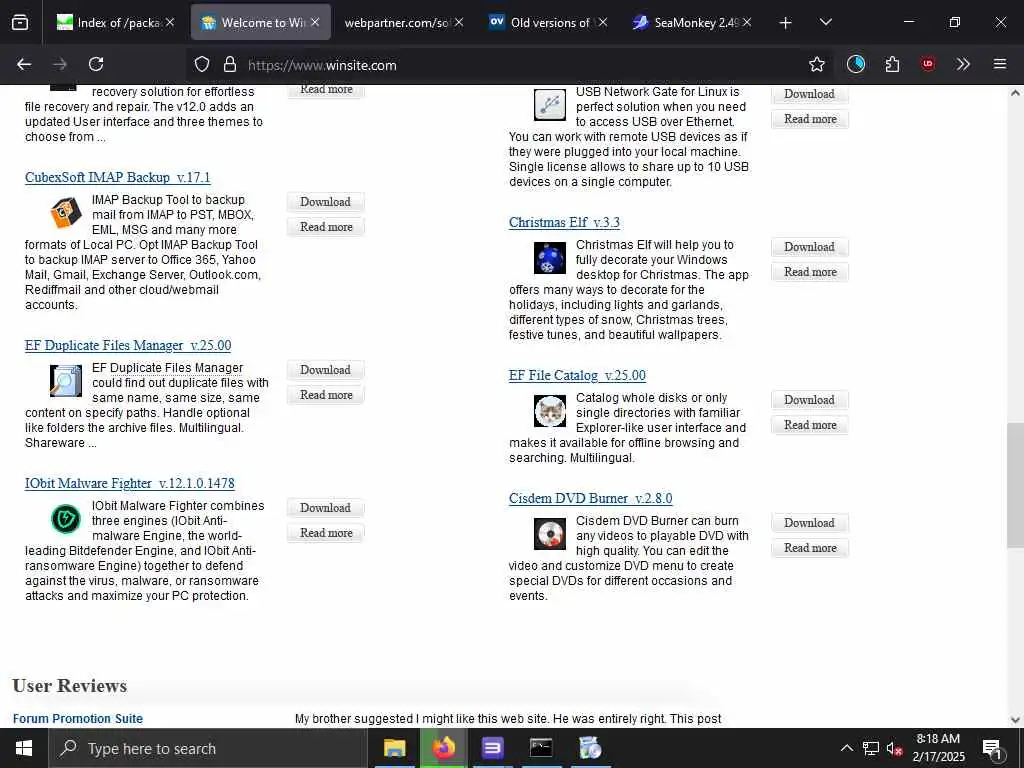Click the scrollbar down arrow
The width and height of the screenshot is (1024, 768).
coord(1015,720)
